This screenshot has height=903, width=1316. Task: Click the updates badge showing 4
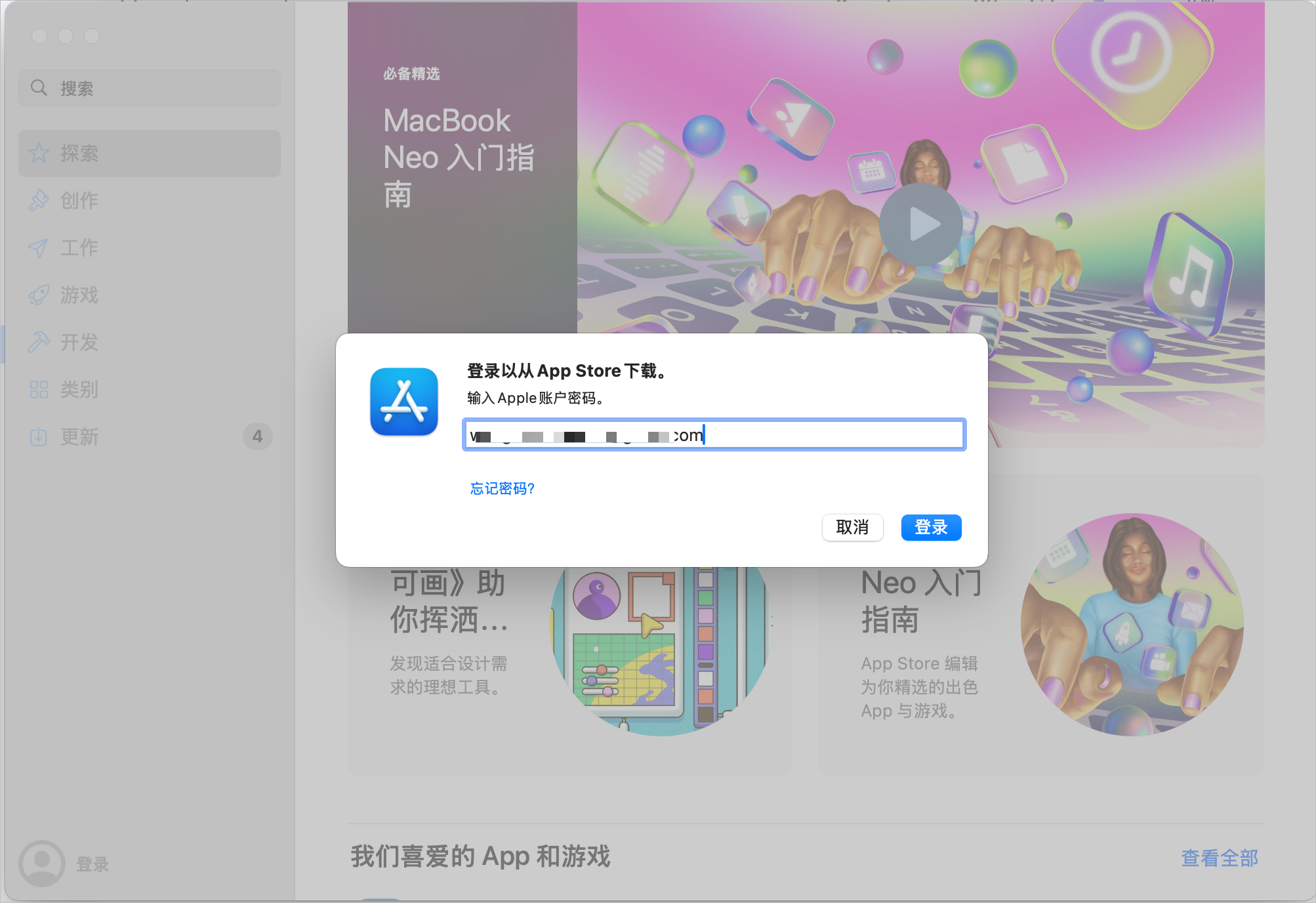tap(257, 436)
